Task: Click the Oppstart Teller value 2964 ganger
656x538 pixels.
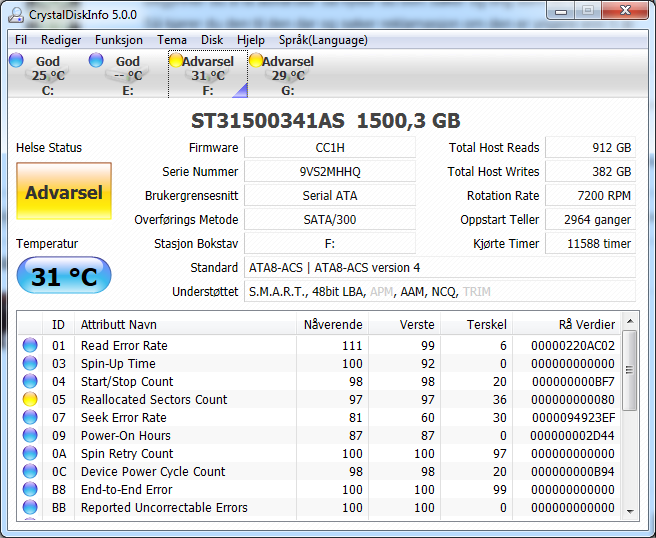Action: tap(590, 220)
